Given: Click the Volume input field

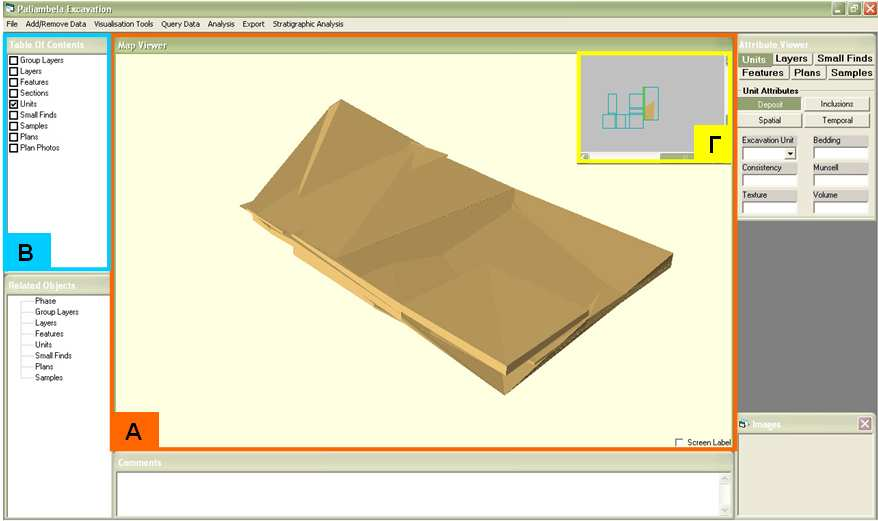Looking at the screenshot, I should pos(840,208).
